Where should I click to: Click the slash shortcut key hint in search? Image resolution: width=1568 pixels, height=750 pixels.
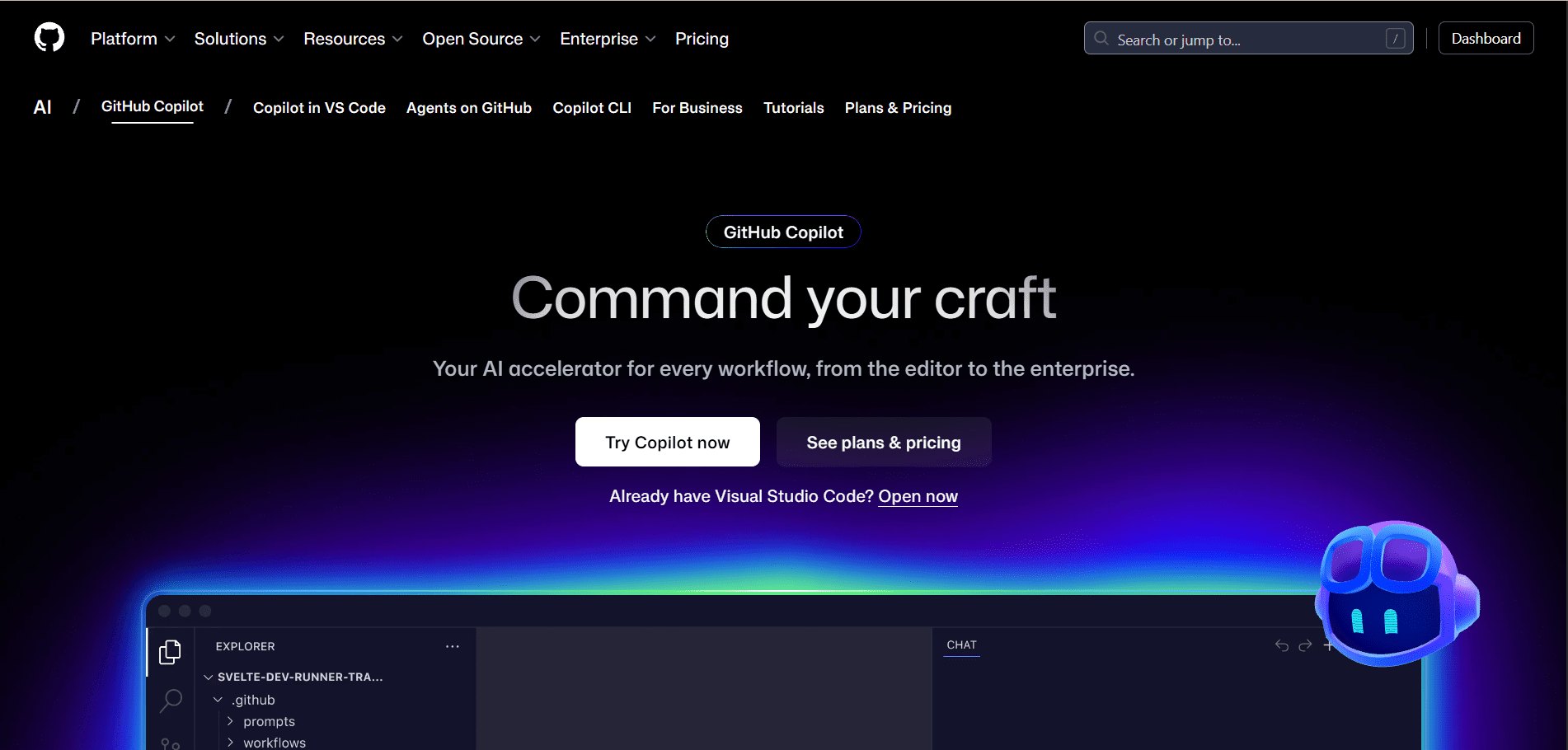pos(1395,39)
